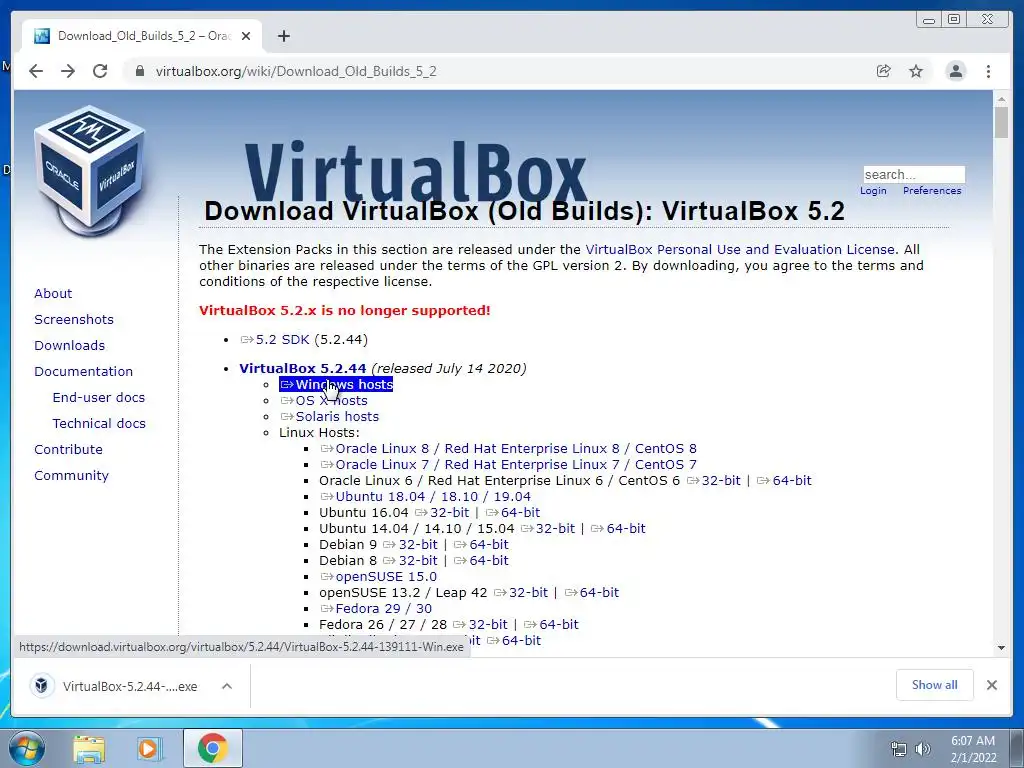
Task: Open the Screenshots sidebar link
Action: (x=74, y=319)
